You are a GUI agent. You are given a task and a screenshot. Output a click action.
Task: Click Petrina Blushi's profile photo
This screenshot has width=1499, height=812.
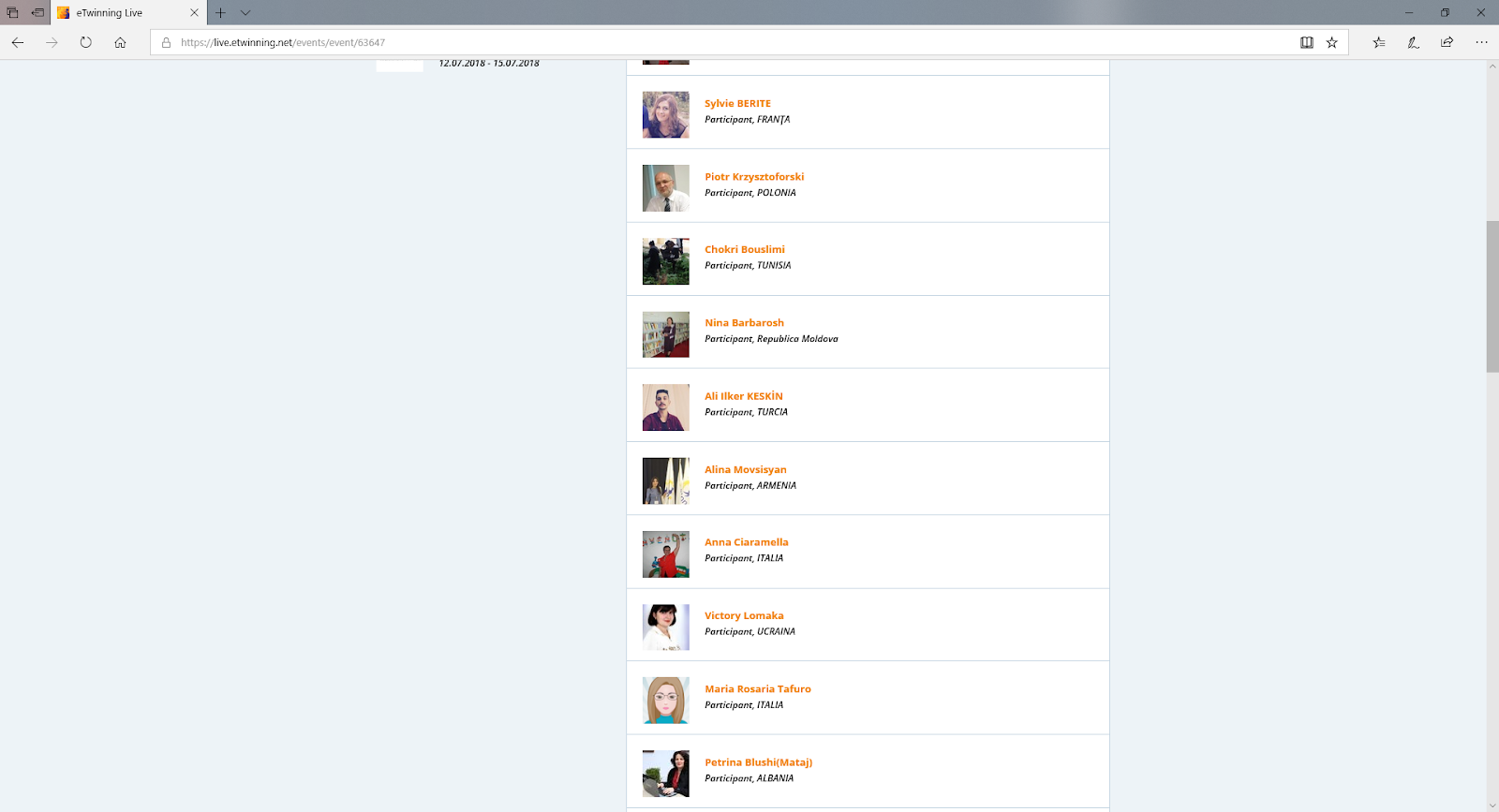click(666, 774)
